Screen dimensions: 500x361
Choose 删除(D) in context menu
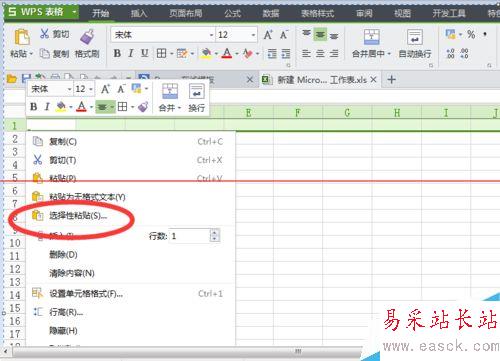(x=131, y=255)
